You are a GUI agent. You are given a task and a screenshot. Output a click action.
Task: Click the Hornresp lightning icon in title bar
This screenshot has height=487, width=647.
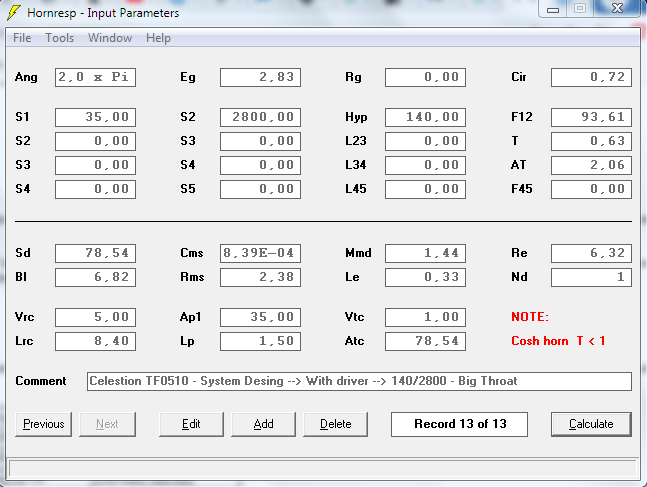point(13,12)
